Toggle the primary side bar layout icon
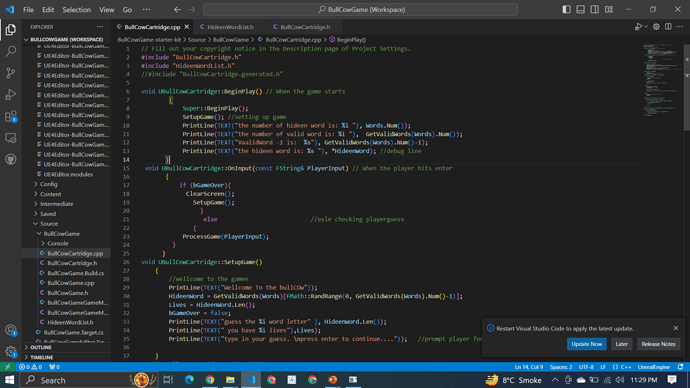 [x=566, y=10]
